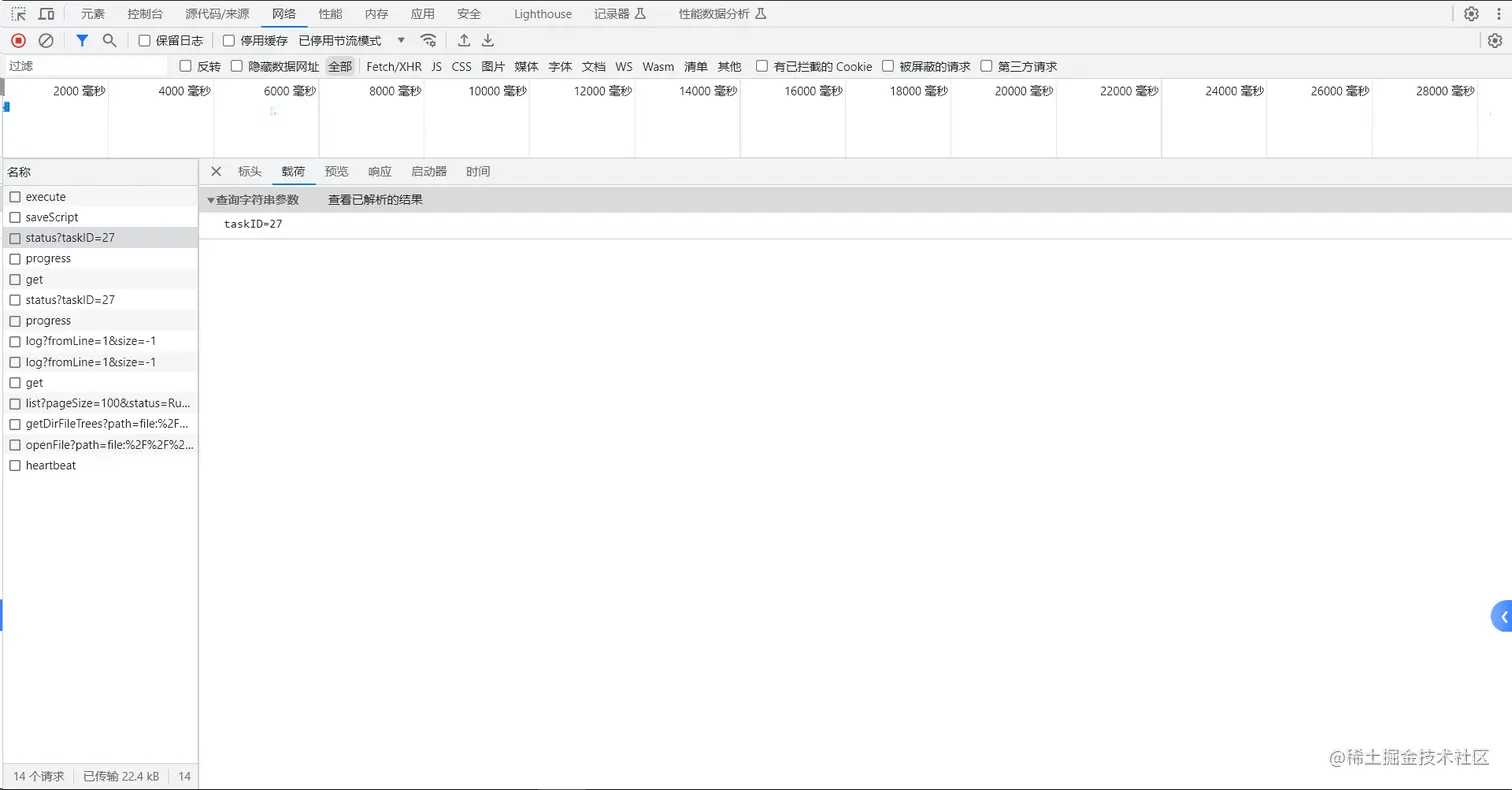The height and width of the screenshot is (790, 1512).
Task: Stop recording network log (red button)
Action: click(x=18, y=40)
